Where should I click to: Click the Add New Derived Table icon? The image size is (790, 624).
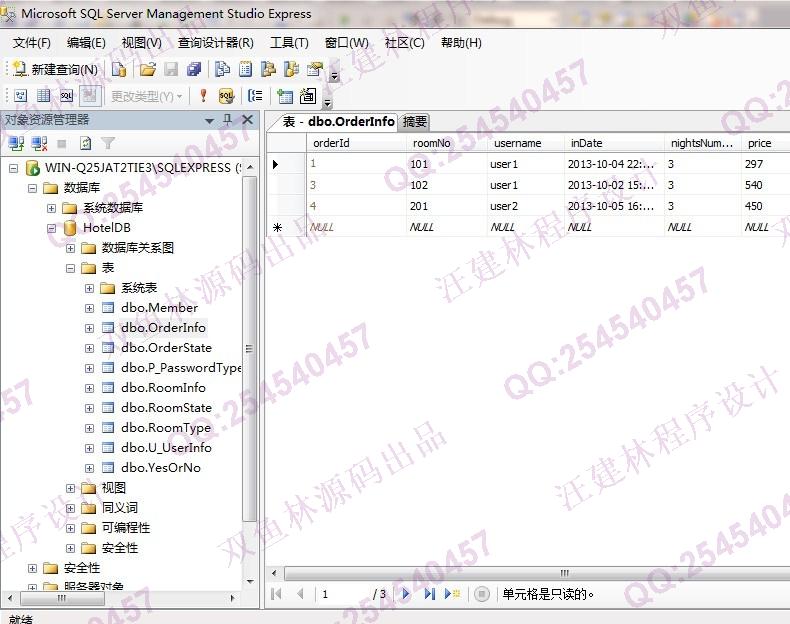pos(307,96)
